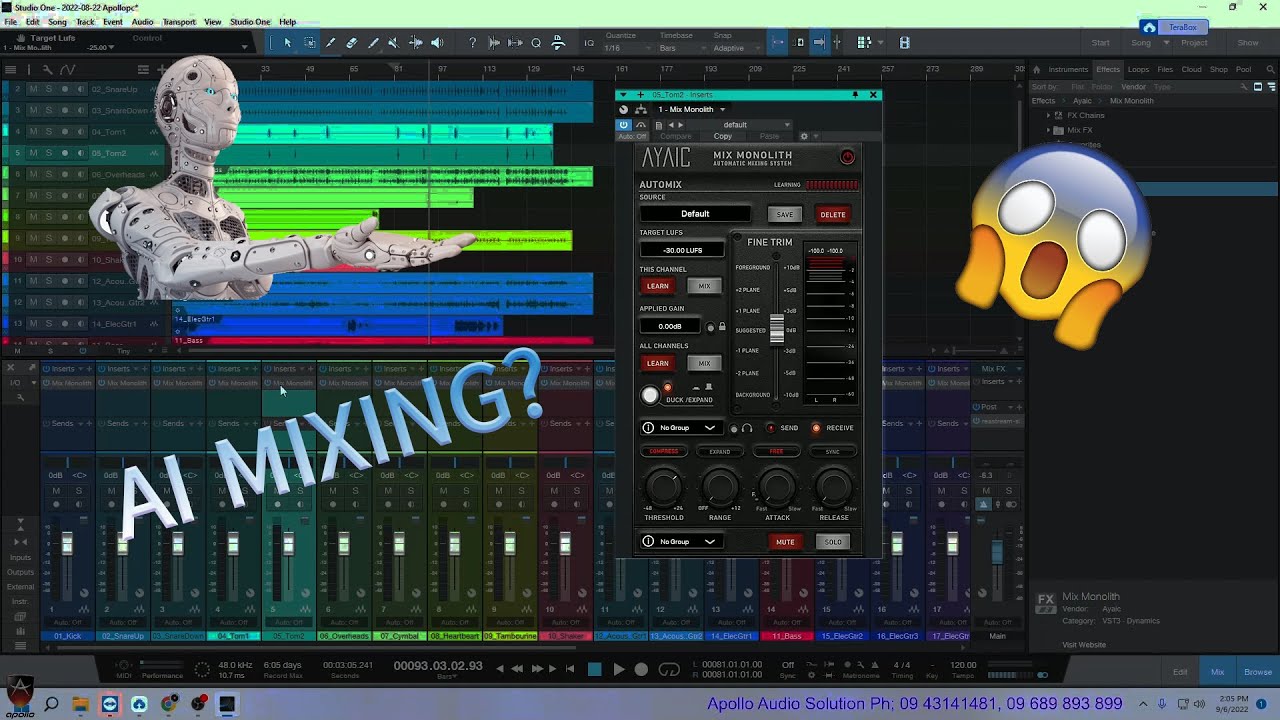
Task: Click the lock icon next to applied gain
Action: point(722,327)
